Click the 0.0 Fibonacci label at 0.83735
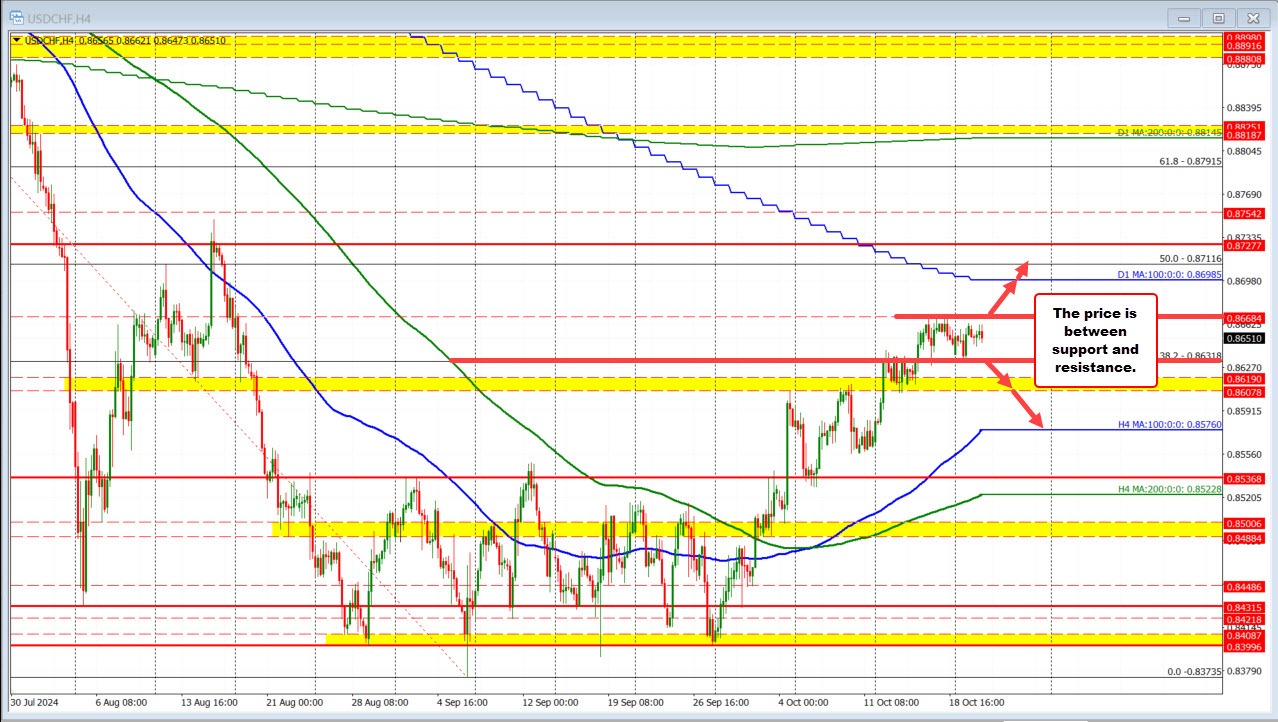Viewport: 1278px width, 722px height. point(1195,672)
